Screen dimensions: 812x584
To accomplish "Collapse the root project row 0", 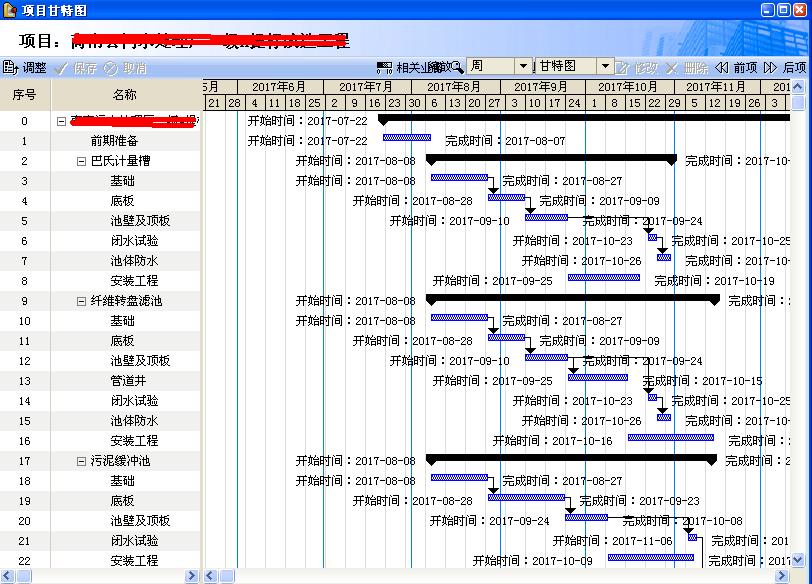I will click(62, 121).
